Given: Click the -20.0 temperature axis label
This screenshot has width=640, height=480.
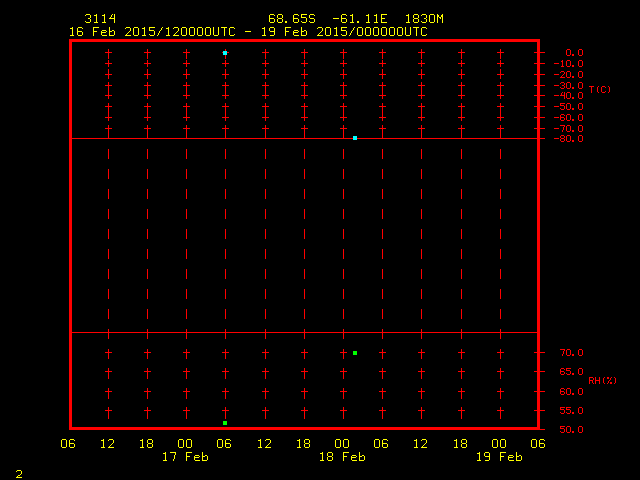Looking at the screenshot, I should 569,75.
